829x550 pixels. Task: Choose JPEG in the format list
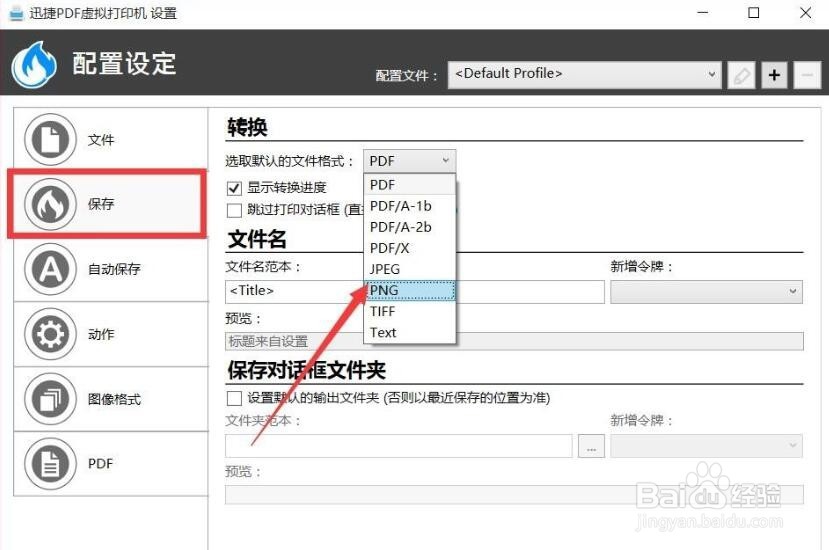pos(410,269)
